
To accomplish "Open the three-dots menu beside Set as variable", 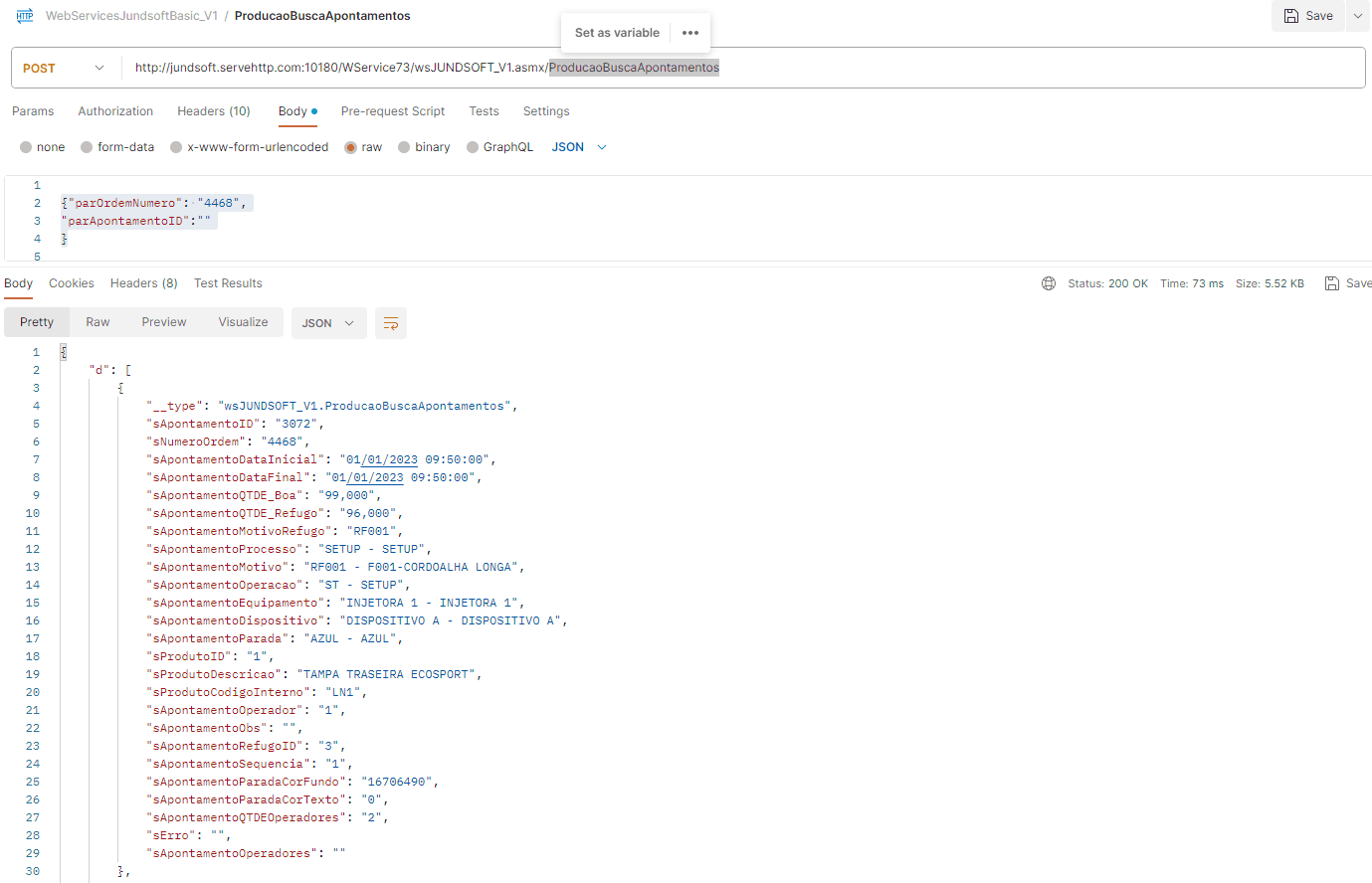I will (x=690, y=33).
